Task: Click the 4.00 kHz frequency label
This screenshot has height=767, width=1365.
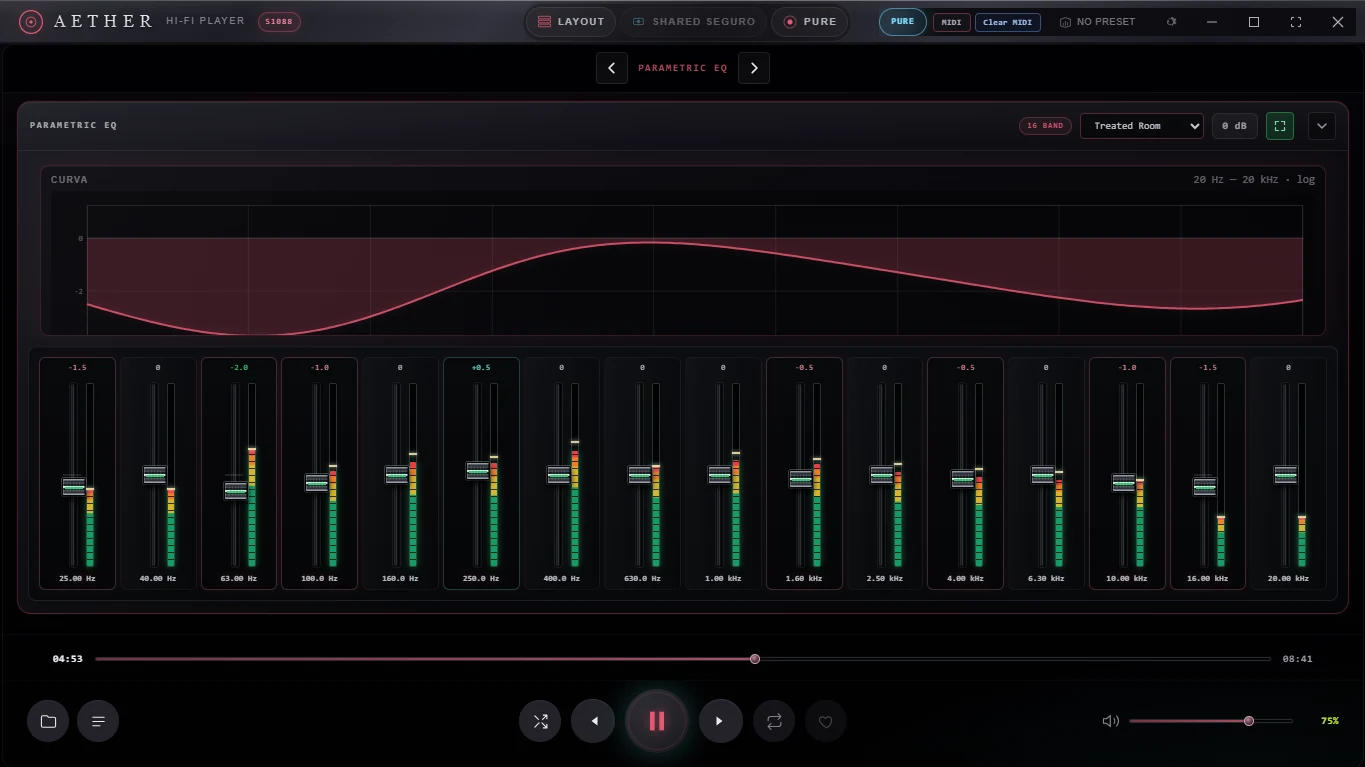Action: [x=965, y=579]
